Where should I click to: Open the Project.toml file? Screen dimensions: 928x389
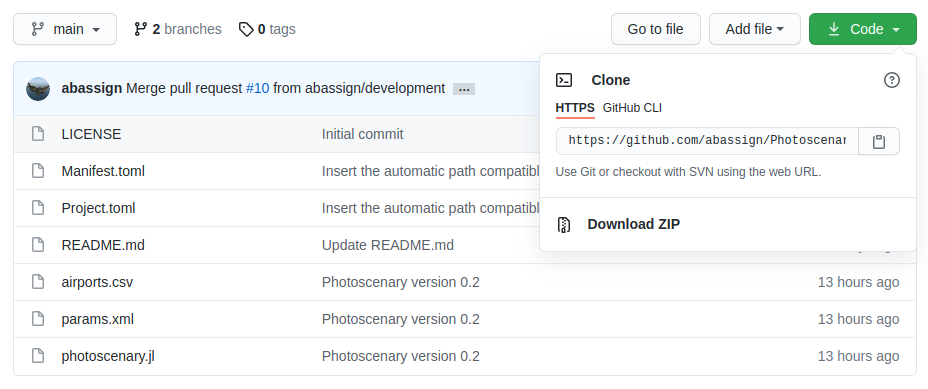click(98, 208)
